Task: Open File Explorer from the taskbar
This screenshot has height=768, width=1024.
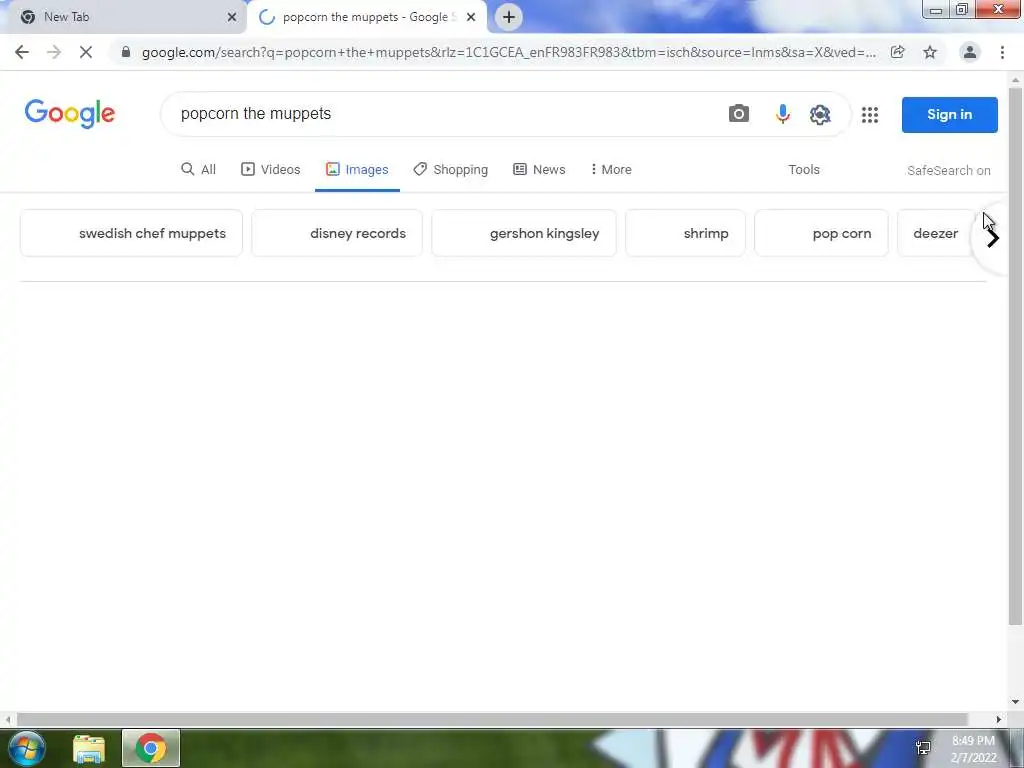Action: (x=89, y=749)
